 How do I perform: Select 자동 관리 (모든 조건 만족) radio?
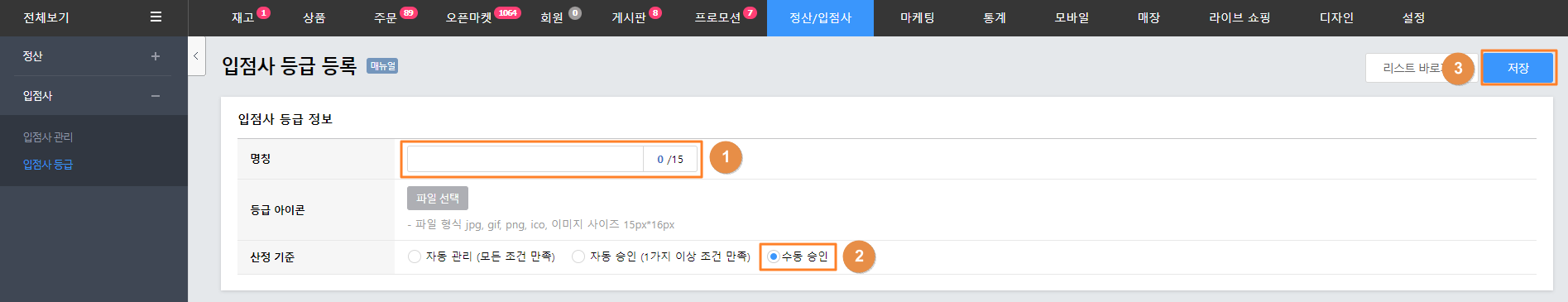(x=415, y=256)
